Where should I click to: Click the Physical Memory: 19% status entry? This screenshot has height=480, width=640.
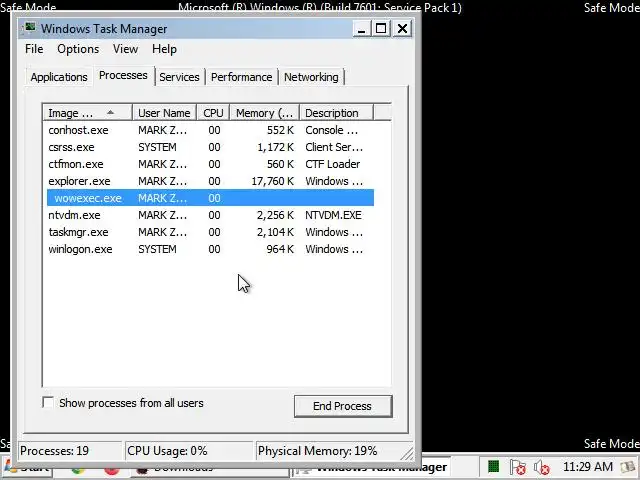point(329,451)
